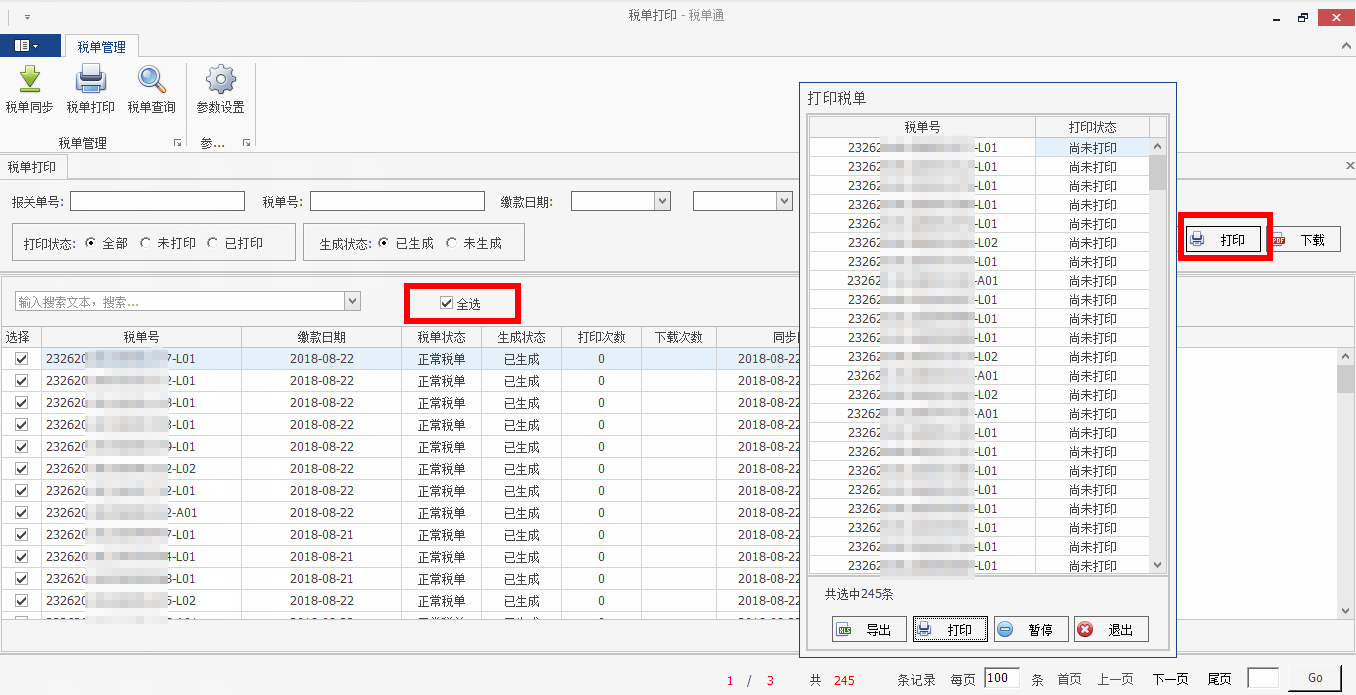The width and height of the screenshot is (1356, 695).
Task: Select the 未打印 radio button
Action: (x=147, y=243)
